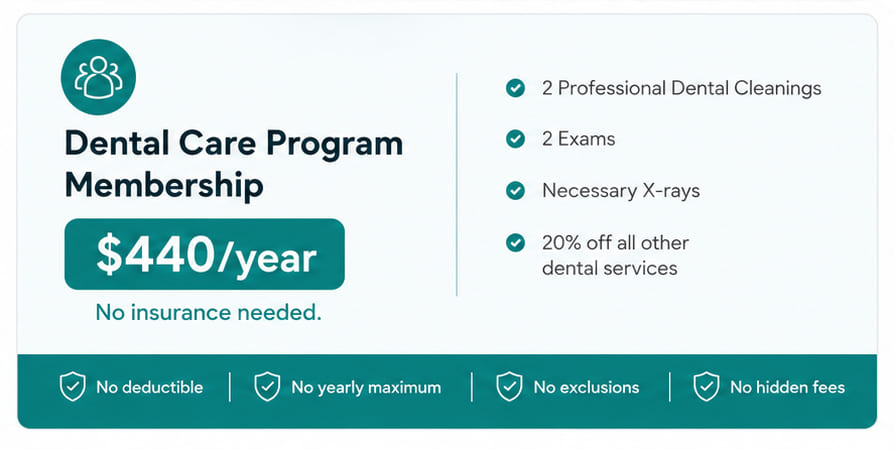Click the No deductible label
The width and height of the screenshot is (895, 450).
[150, 387]
